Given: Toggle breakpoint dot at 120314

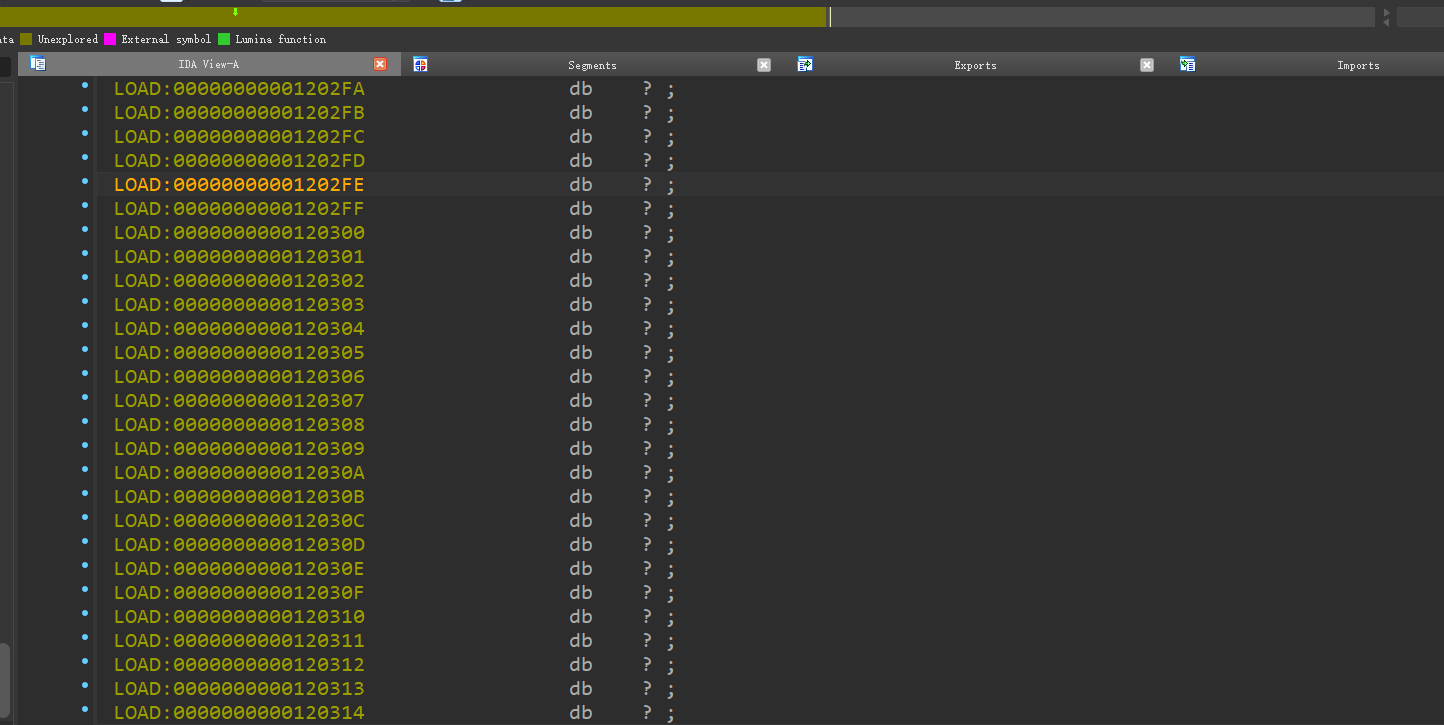Looking at the screenshot, I should click(85, 710).
